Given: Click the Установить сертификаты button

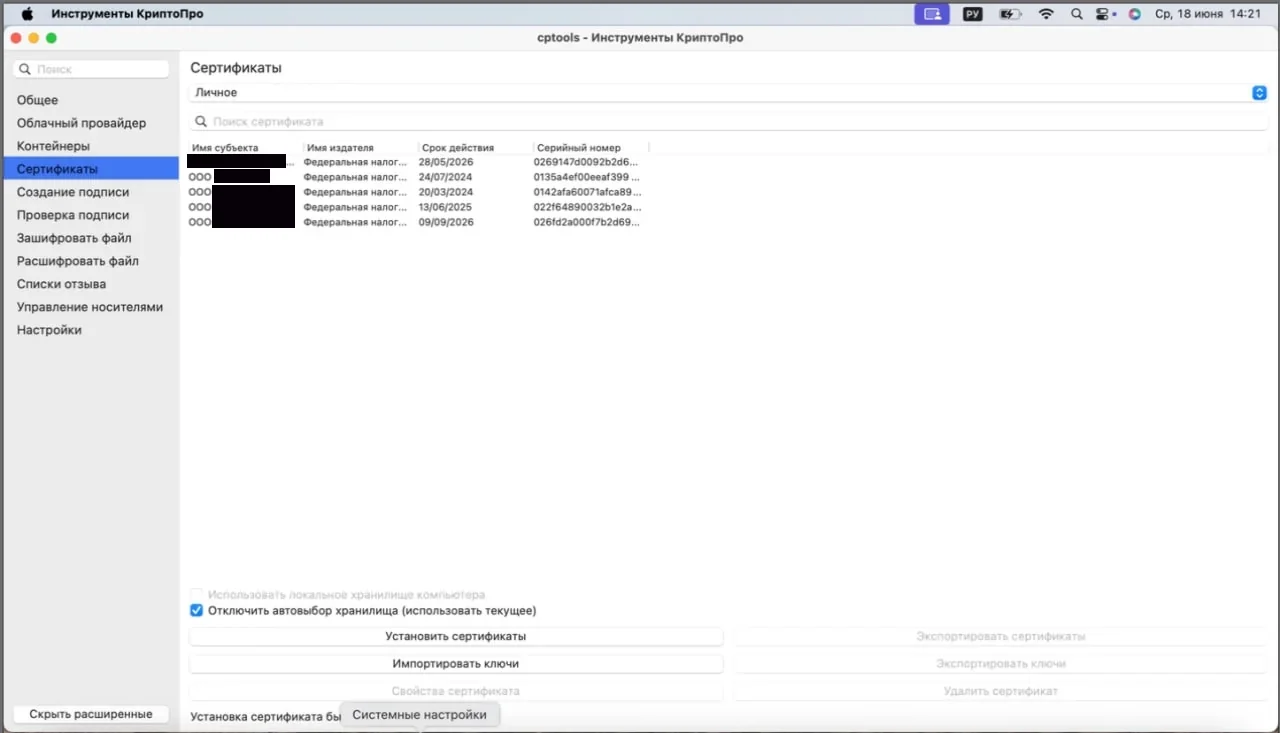Looking at the screenshot, I should [456, 636].
